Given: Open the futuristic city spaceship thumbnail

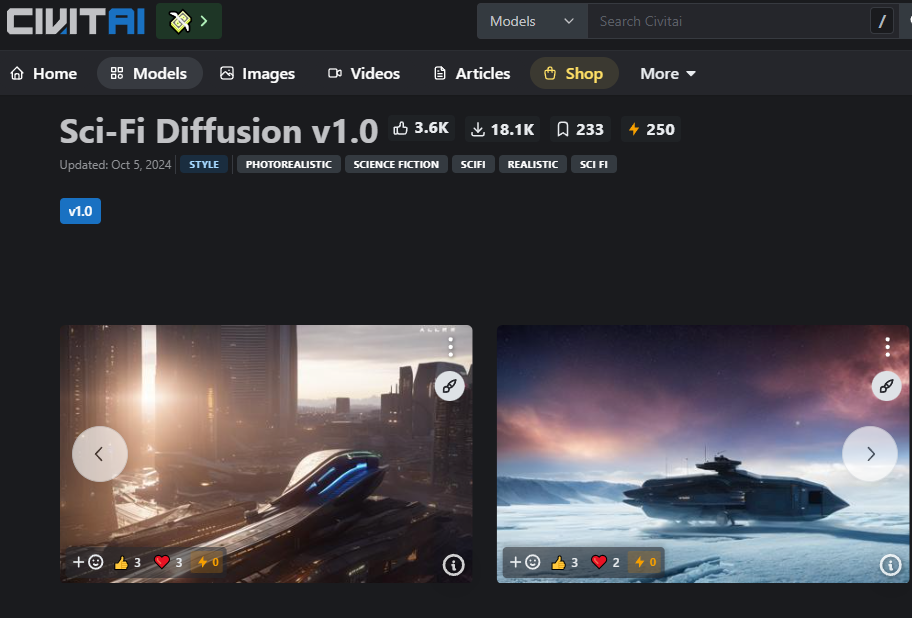Looking at the screenshot, I should point(266,453).
